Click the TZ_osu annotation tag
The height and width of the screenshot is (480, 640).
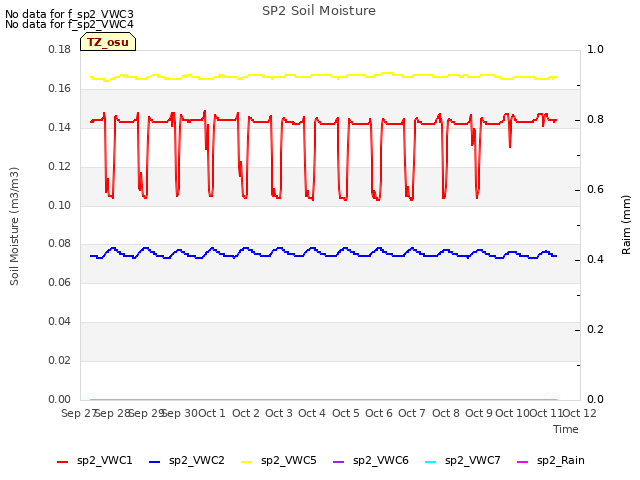tap(108, 42)
